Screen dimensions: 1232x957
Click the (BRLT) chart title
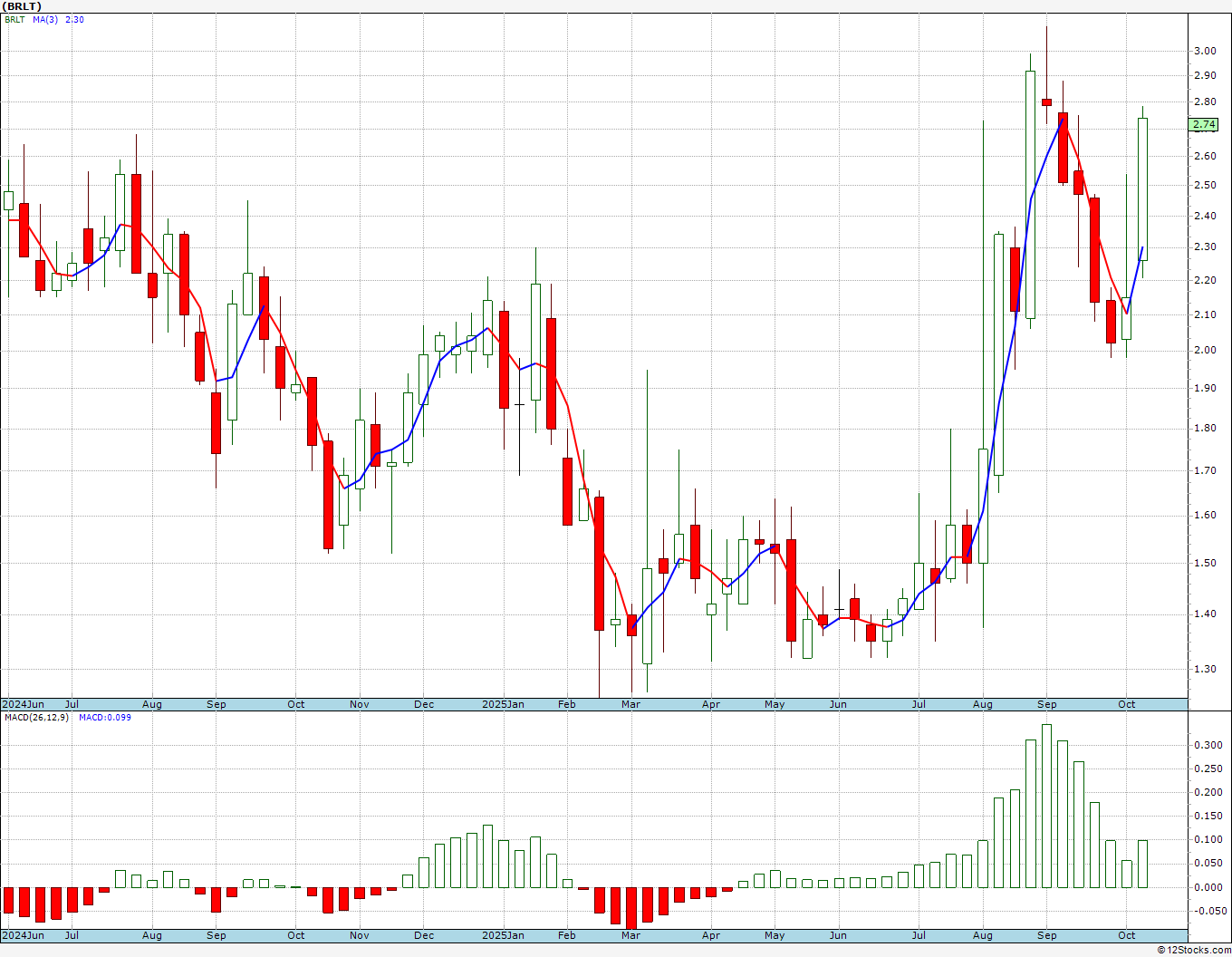click(22, 6)
